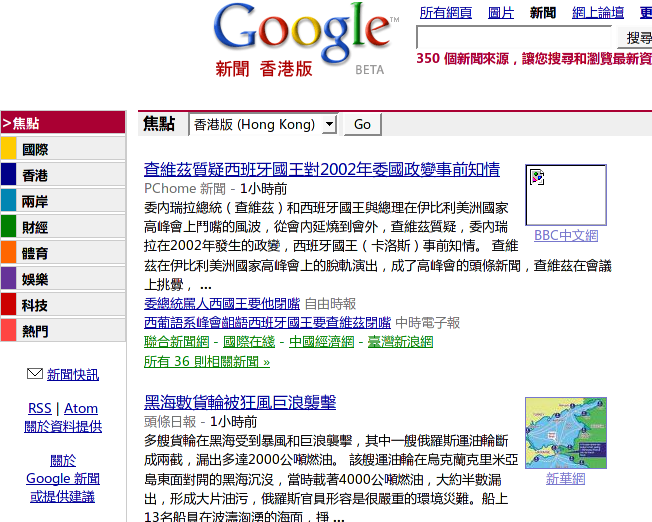
Task: Click the yellow swatch beside 國際
Action: pos(8,149)
